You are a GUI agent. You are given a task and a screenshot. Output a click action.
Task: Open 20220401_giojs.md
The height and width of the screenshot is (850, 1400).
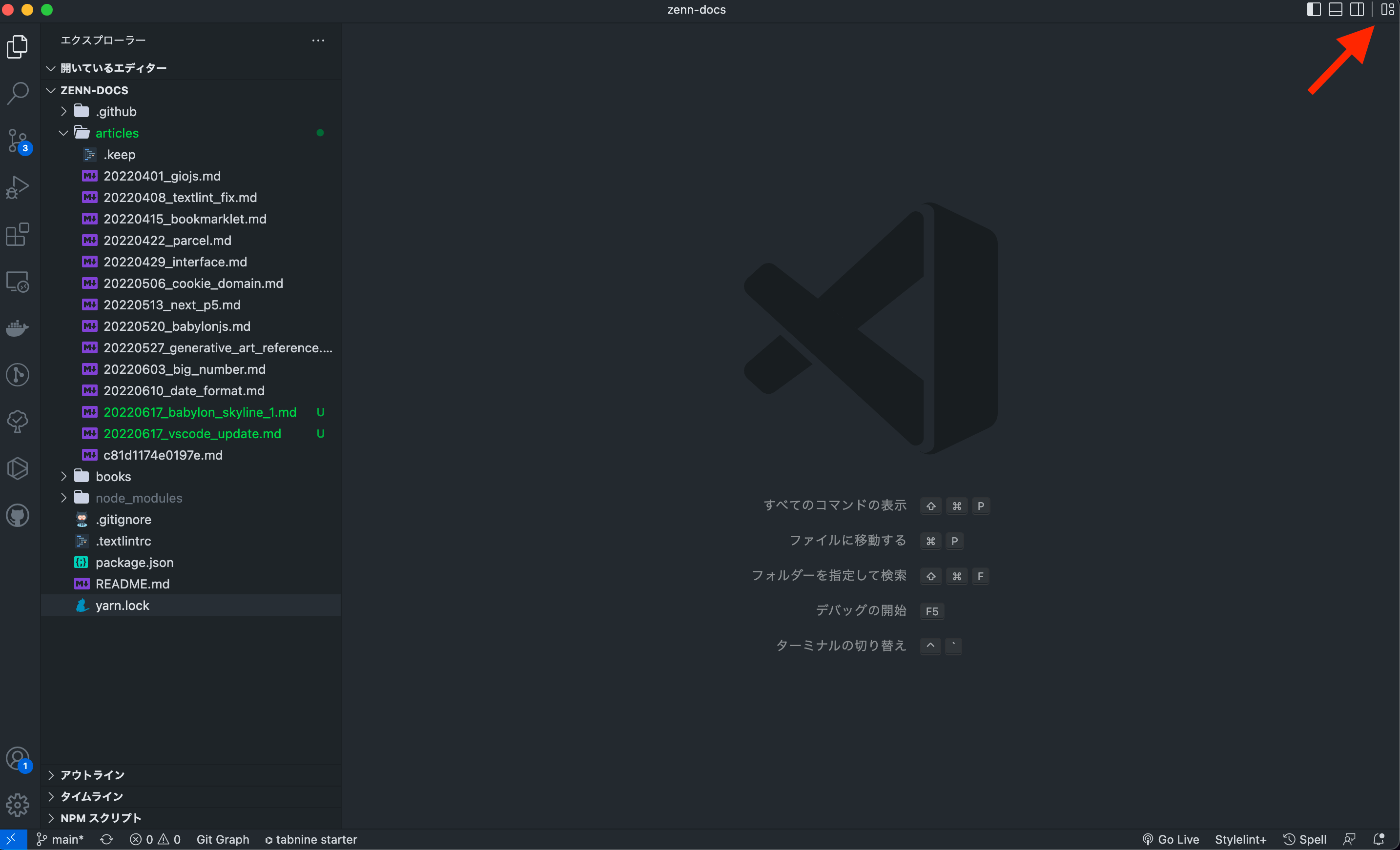pyautogui.click(x=191, y=176)
